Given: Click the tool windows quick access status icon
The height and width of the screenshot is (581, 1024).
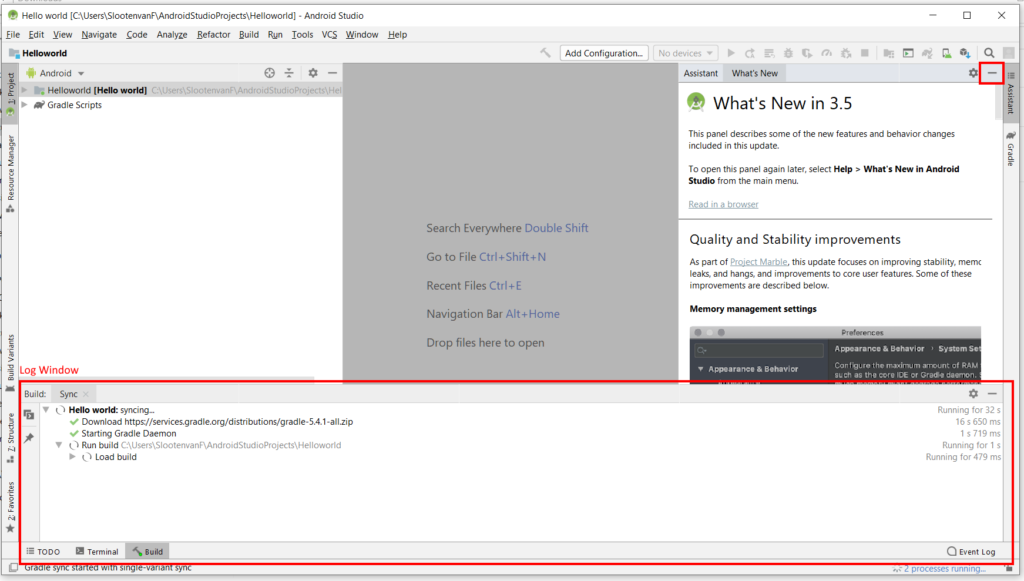Looking at the screenshot, I should coord(13,568).
